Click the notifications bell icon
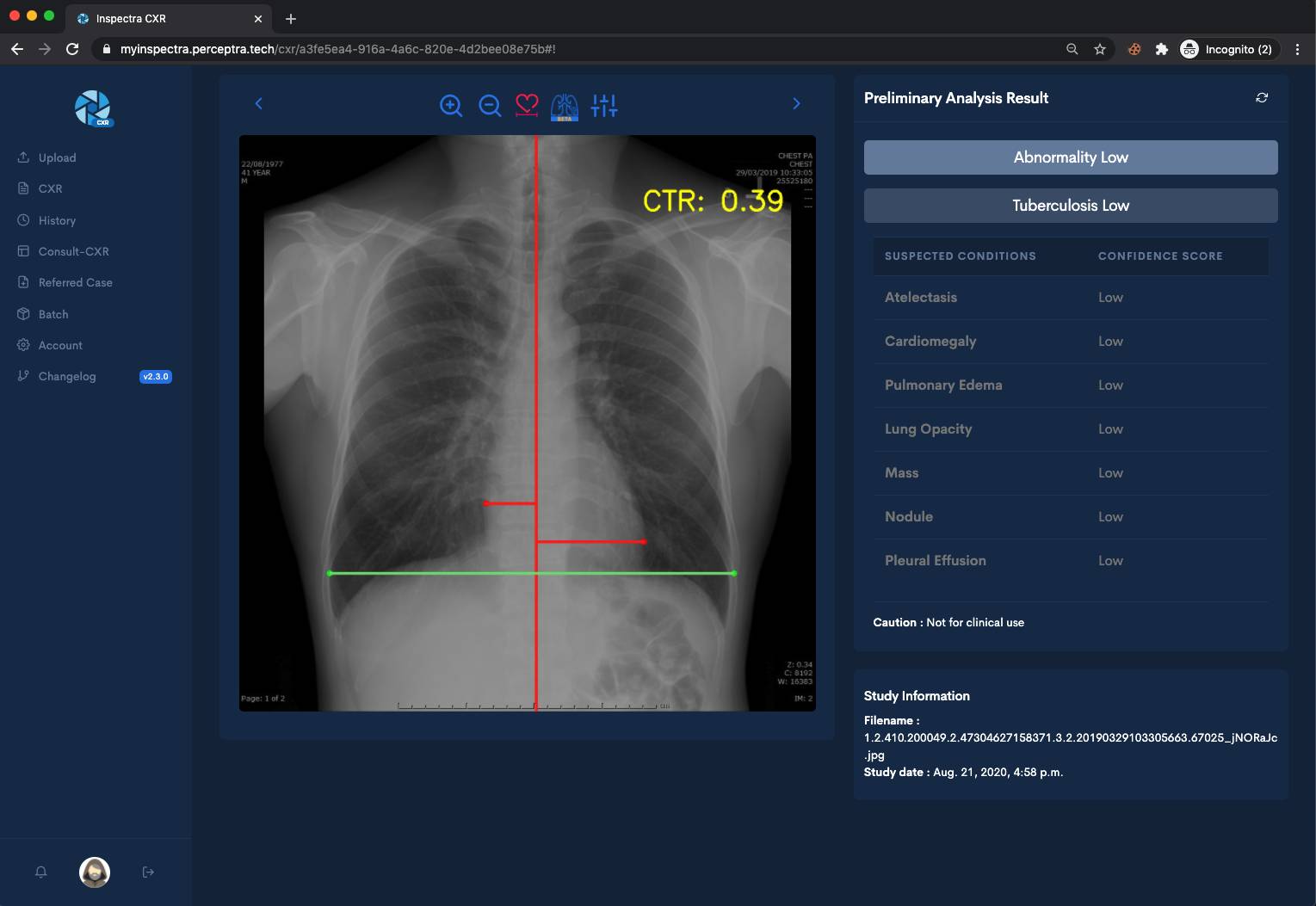 [x=40, y=872]
